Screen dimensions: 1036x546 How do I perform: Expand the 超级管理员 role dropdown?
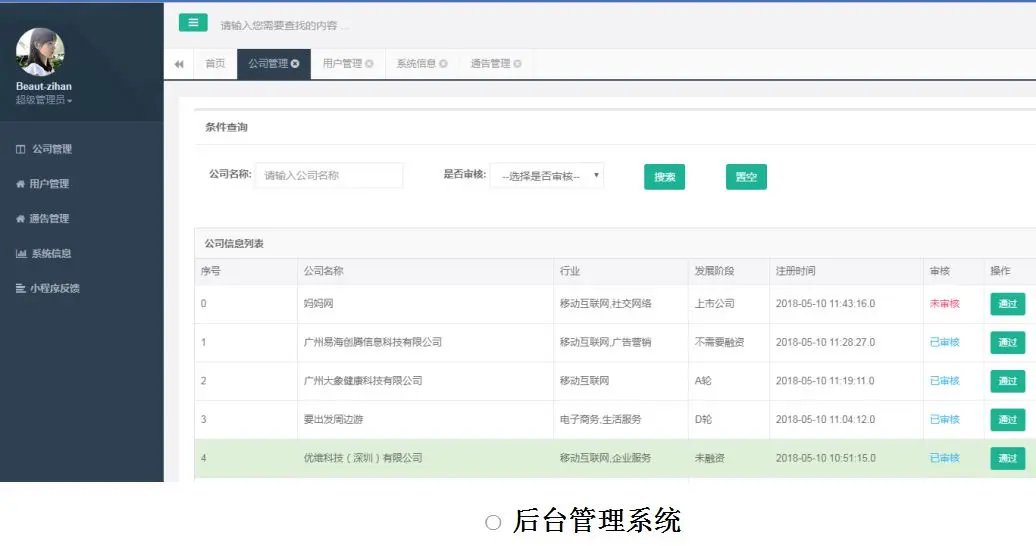44,100
